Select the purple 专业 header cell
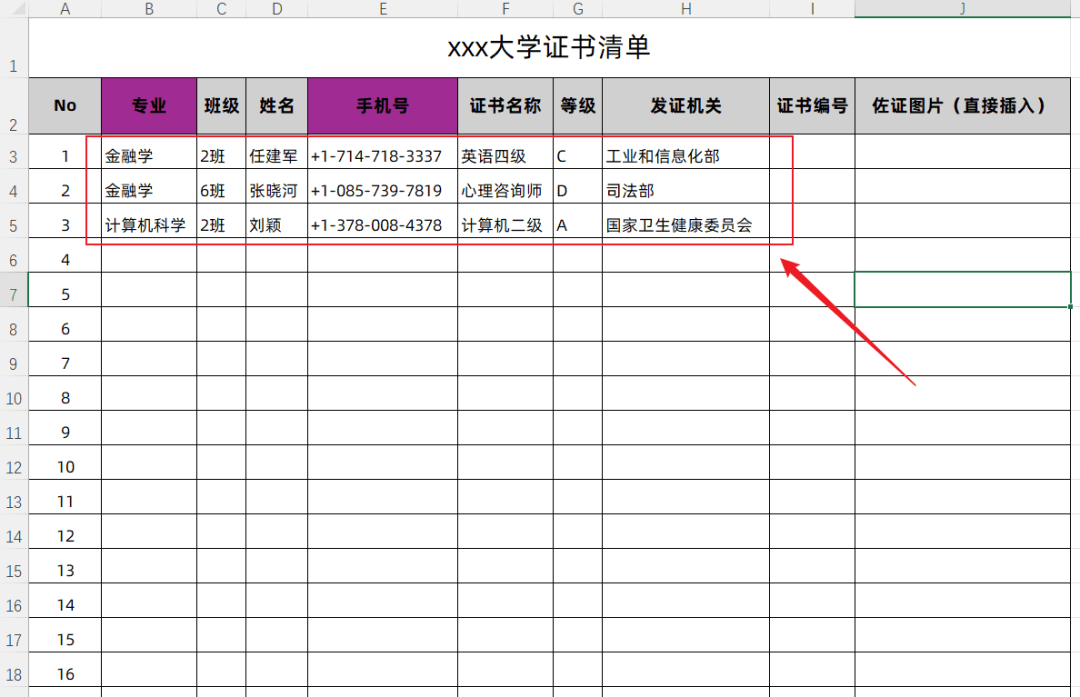The image size is (1080, 697). (x=149, y=105)
